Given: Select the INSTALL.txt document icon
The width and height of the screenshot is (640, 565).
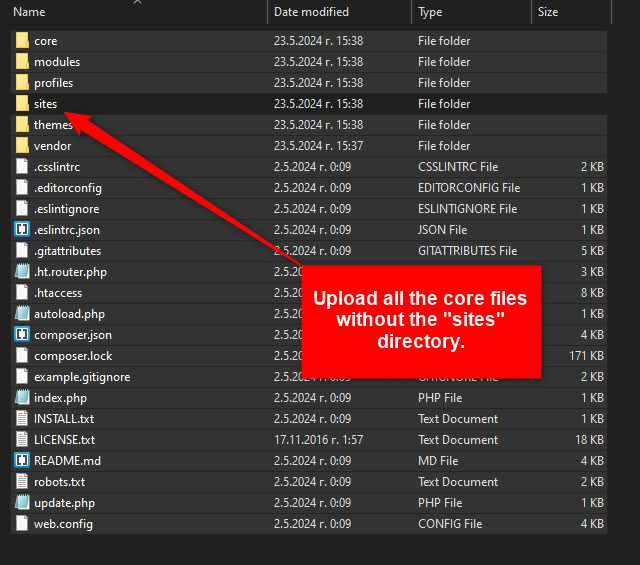Looking at the screenshot, I should coord(22,419).
